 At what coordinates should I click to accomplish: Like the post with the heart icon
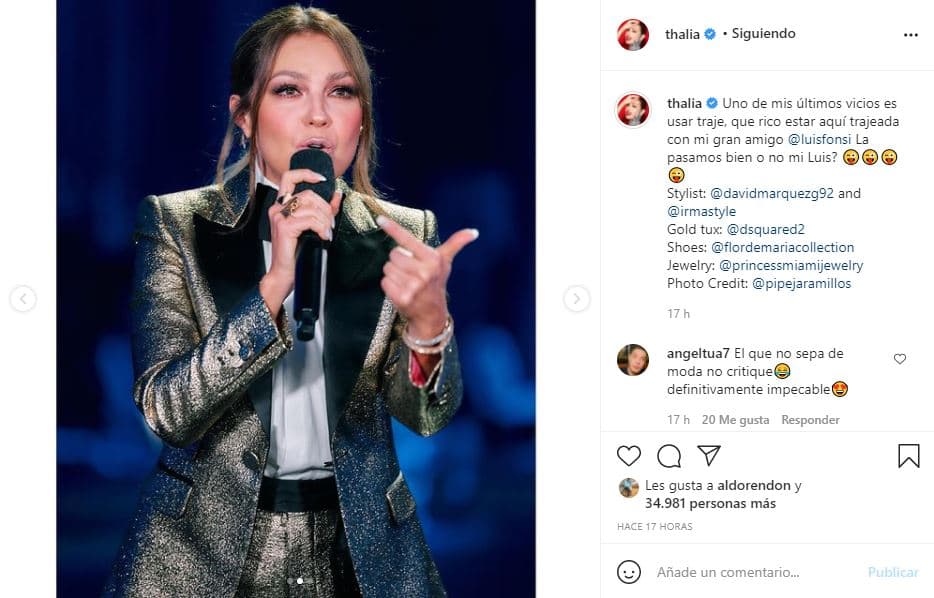pos(628,455)
